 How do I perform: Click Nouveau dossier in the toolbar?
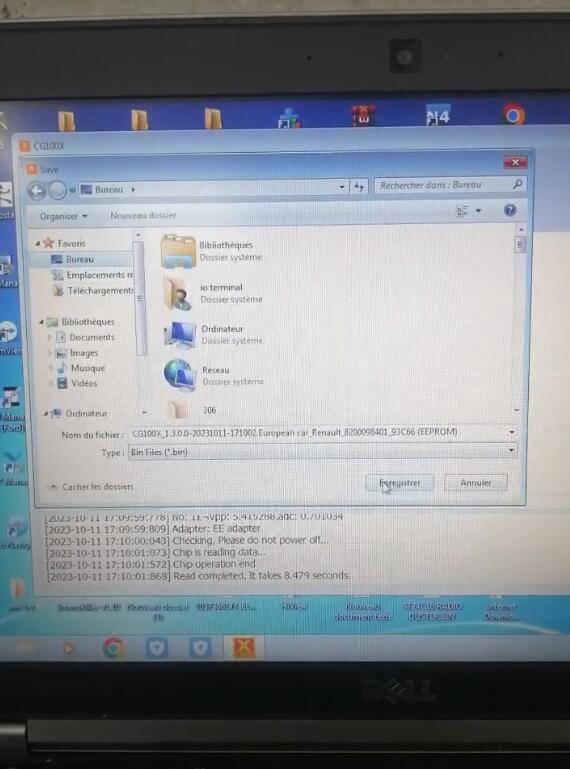tap(143, 215)
